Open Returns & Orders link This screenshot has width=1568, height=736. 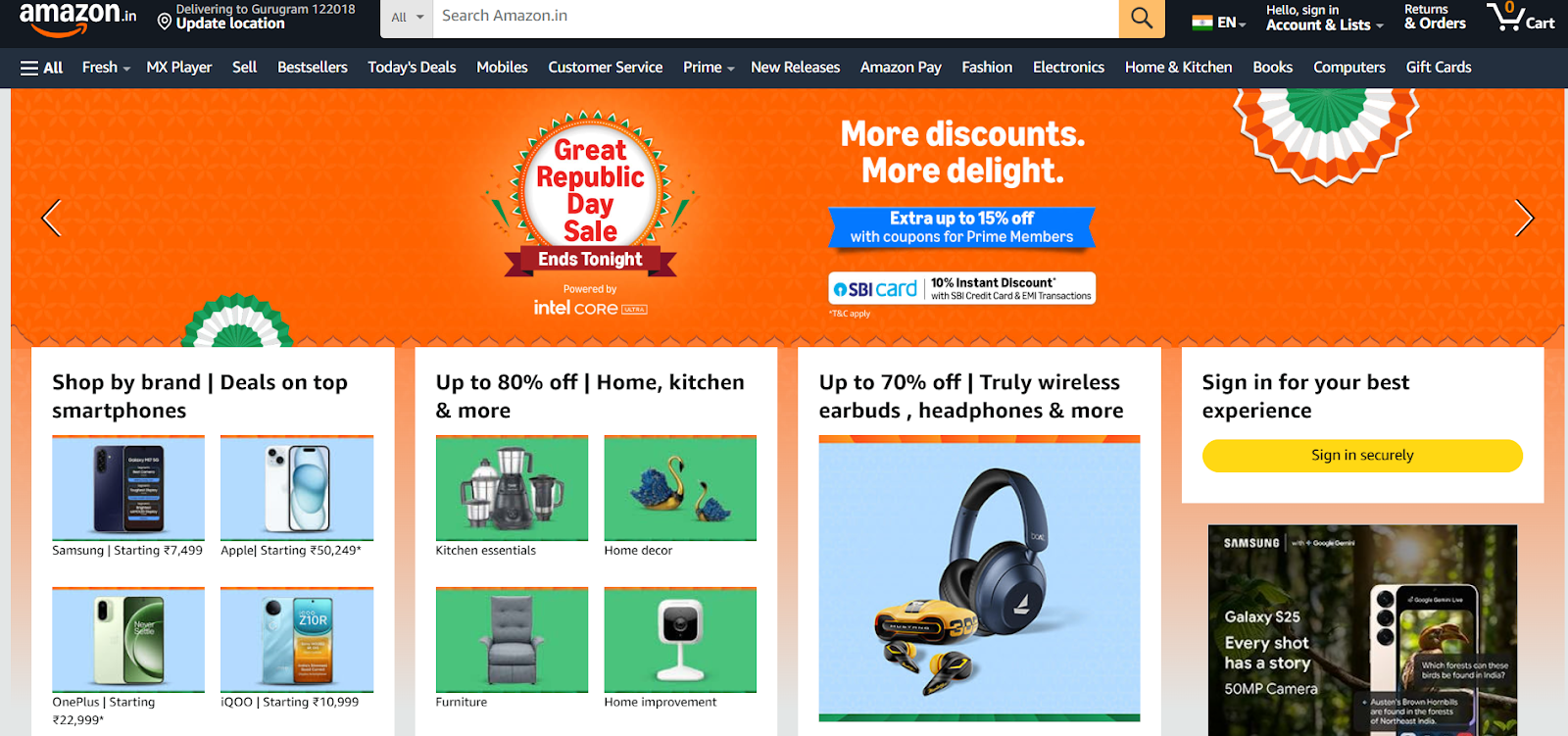click(1435, 17)
